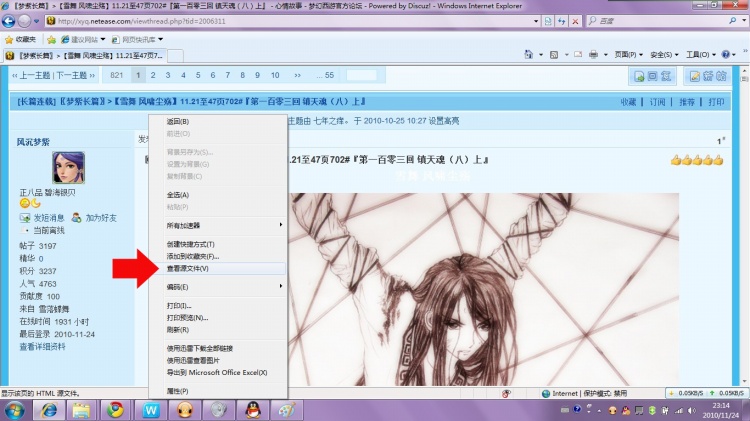Click the Home icon in the command bar
The image size is (750, 421).
[x=529, y=55]
